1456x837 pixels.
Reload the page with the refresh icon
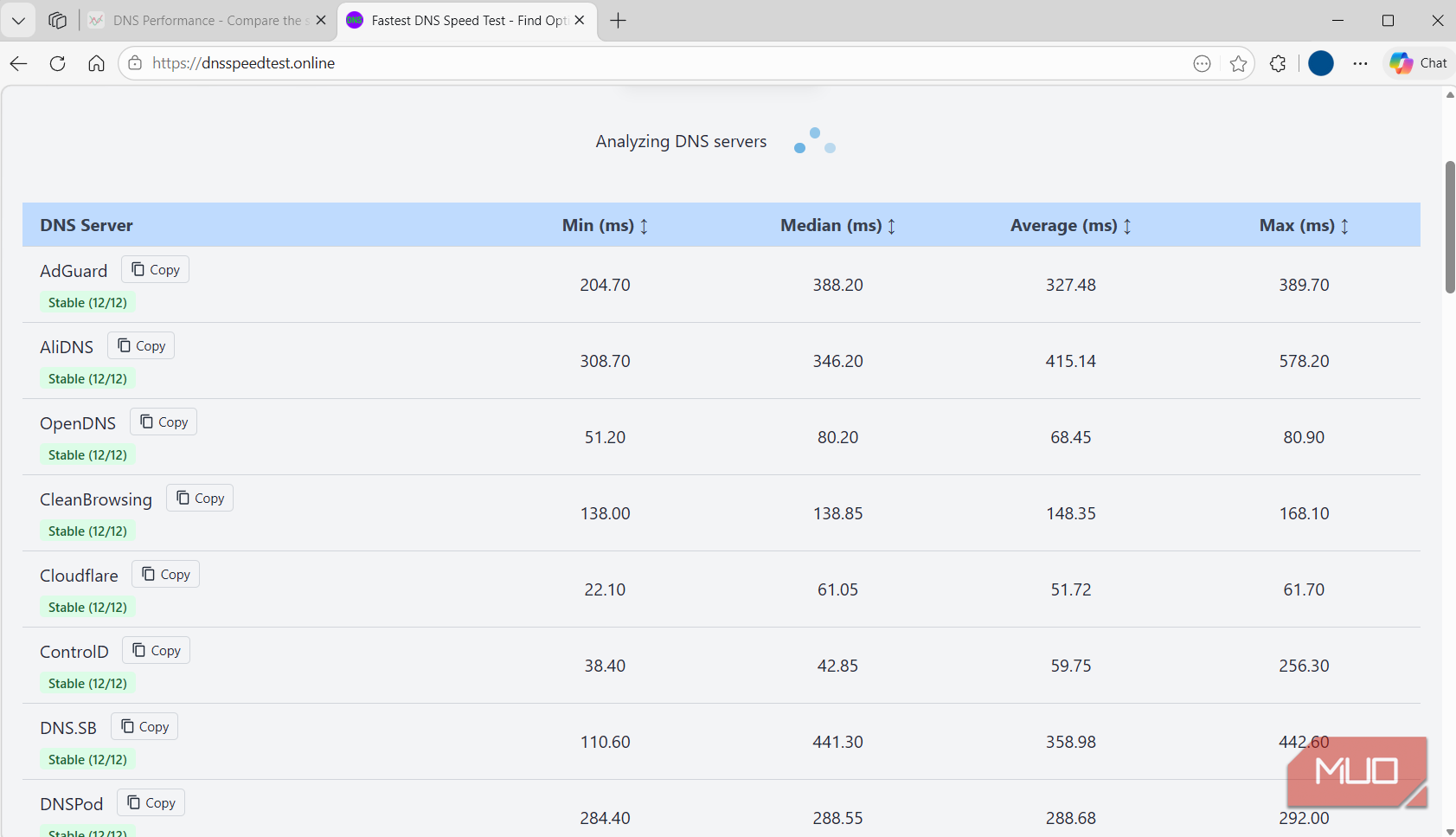58,63
